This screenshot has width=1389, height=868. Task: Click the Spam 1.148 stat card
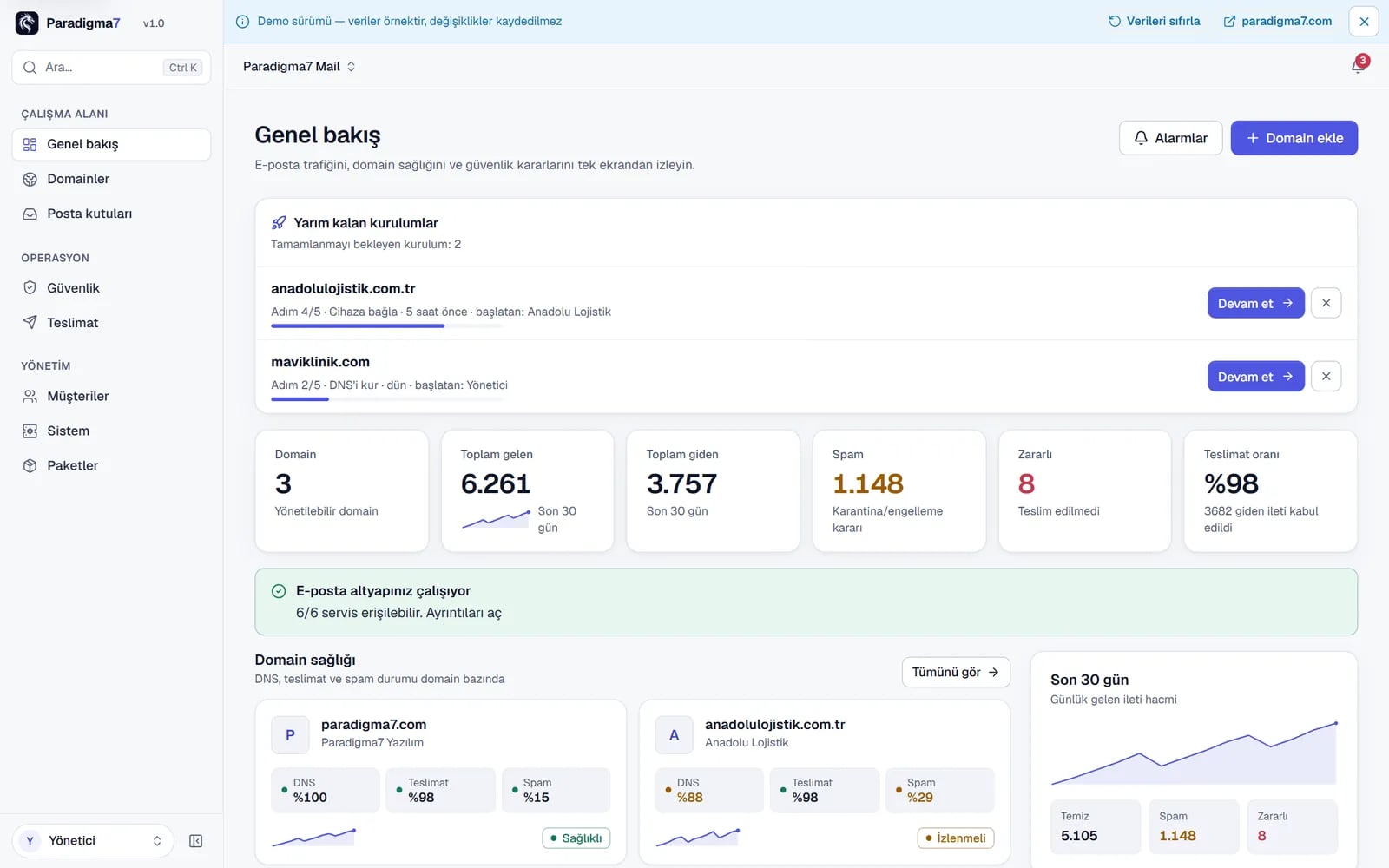tap(899, 491)
